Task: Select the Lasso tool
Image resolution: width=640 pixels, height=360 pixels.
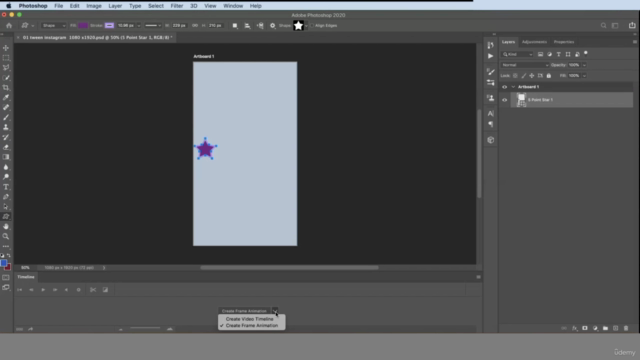Action: 6,67
